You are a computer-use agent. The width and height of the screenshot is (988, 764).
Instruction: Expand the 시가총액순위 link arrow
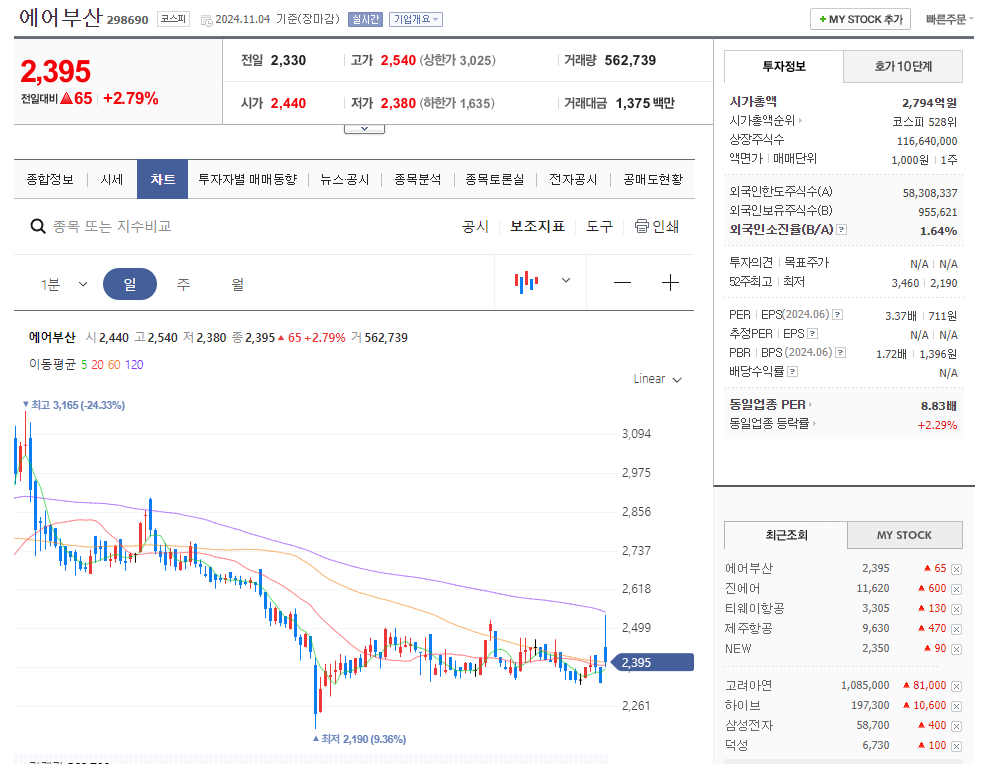click(x=800, y=120)
